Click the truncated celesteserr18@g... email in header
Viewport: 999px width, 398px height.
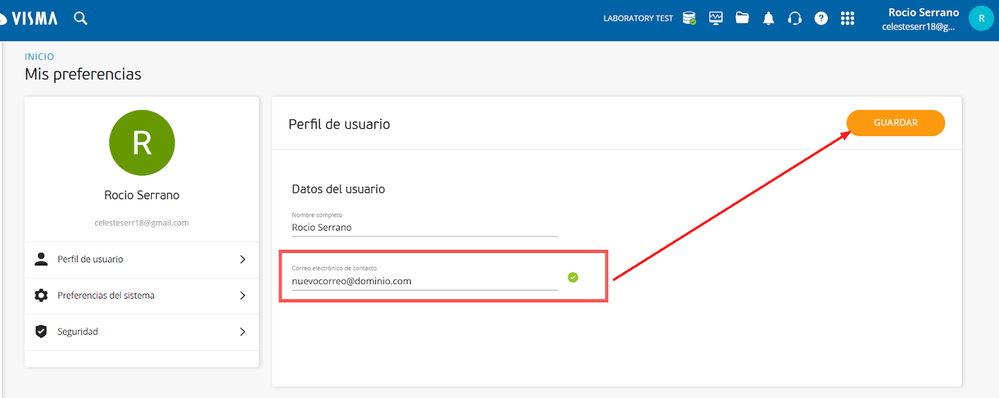919,27
